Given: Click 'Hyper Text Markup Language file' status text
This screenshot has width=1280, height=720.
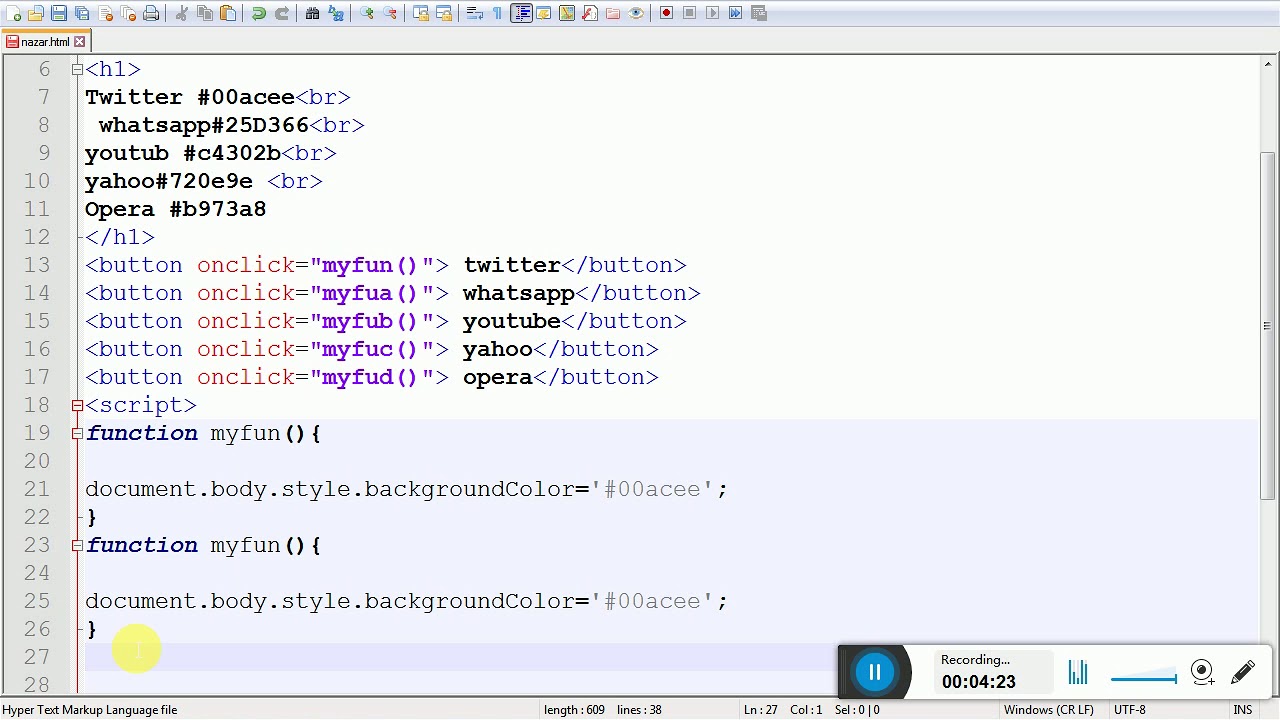Looking at the screenshot, I should pyautogui.click(x=90, y=710).
